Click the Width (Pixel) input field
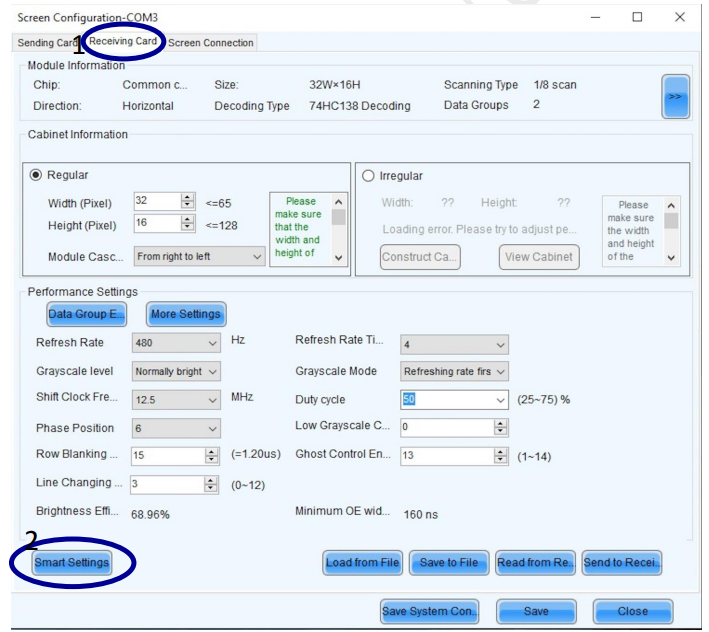The image size is (709, 632). tap(156, 201)
